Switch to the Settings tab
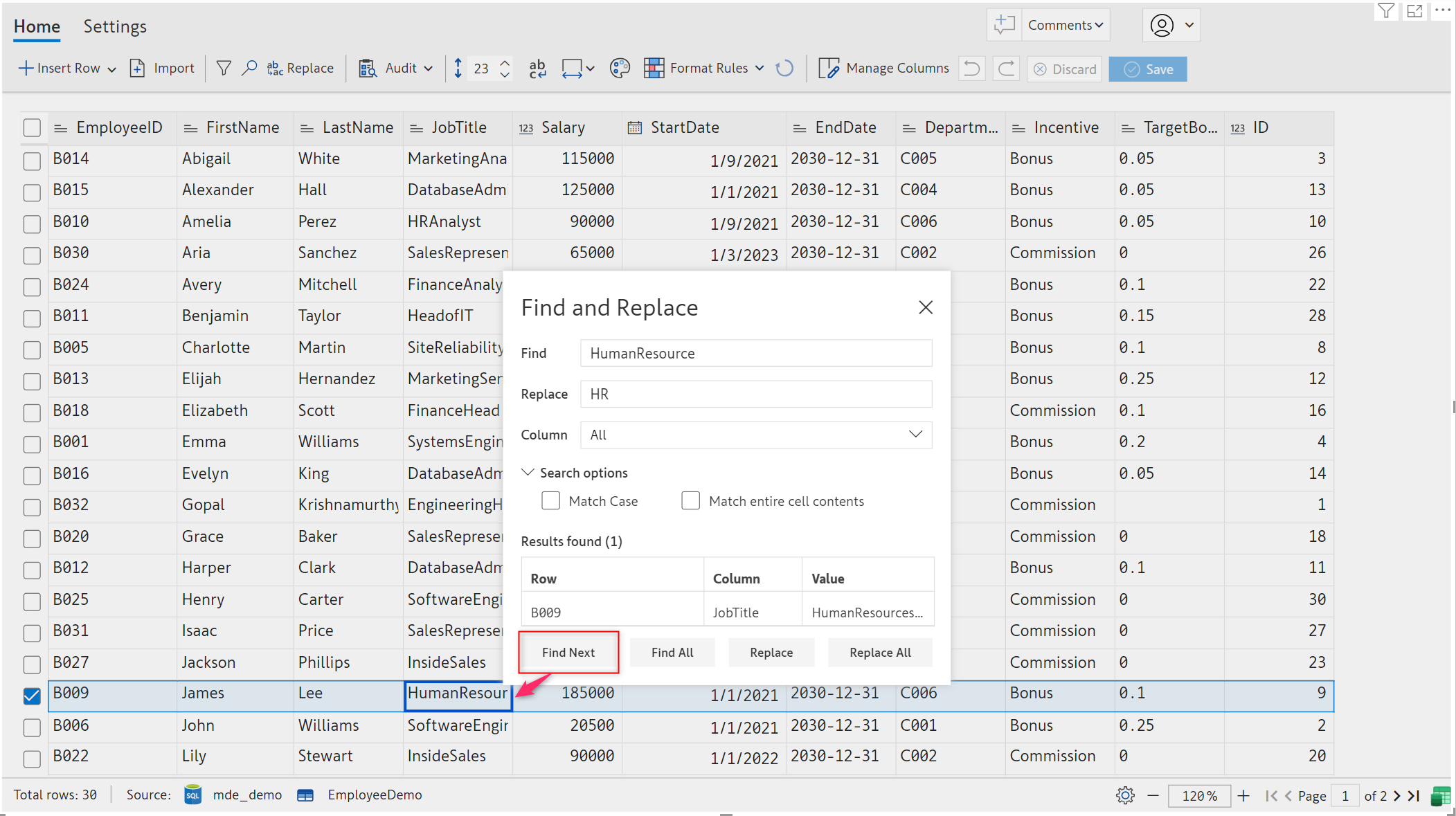Viewport: 1456px width, 816px height. pos(115,26)
